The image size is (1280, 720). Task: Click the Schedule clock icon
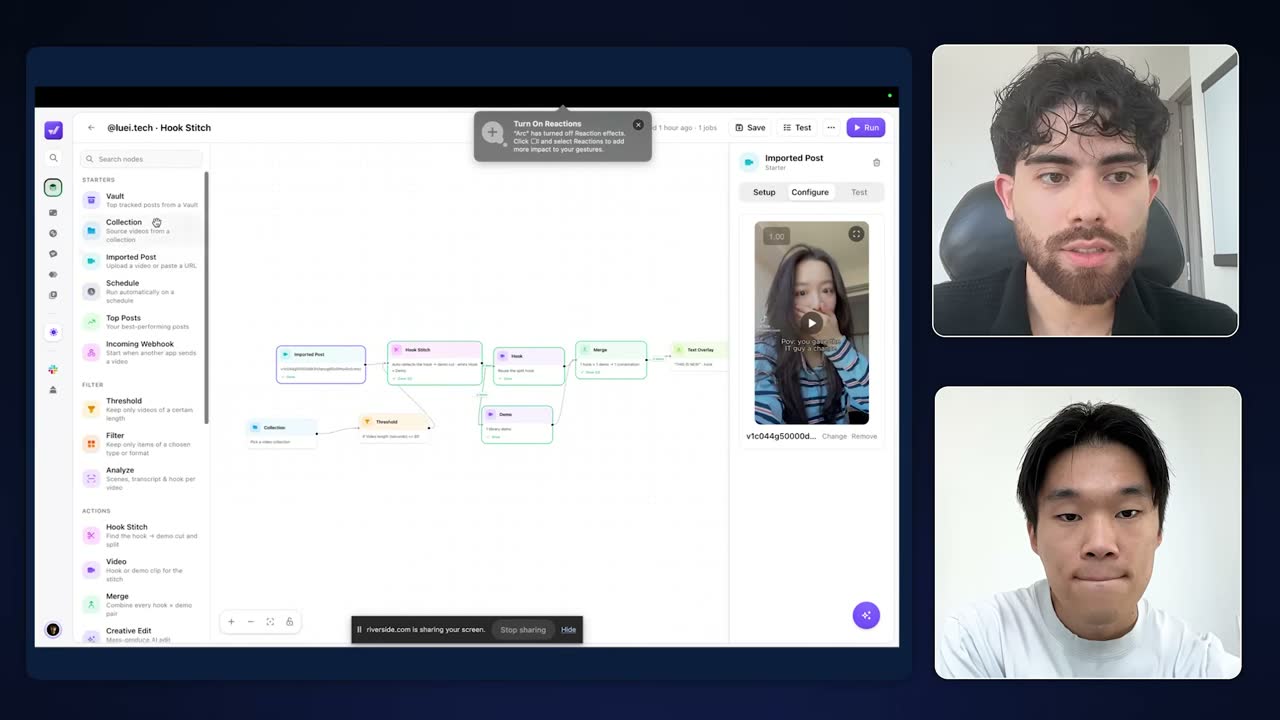coord(91,292)
